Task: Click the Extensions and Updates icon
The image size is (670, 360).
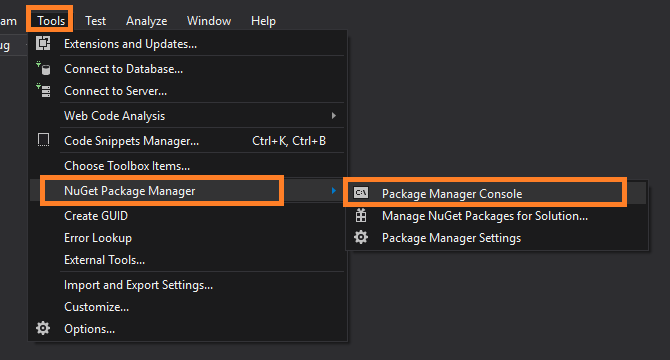Action: click(43, 44)
